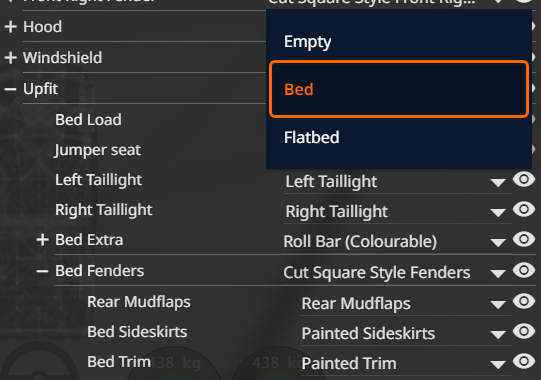Select the Bed Load tree item
This screenshot has width=541, height=380.
click(88, 120)
